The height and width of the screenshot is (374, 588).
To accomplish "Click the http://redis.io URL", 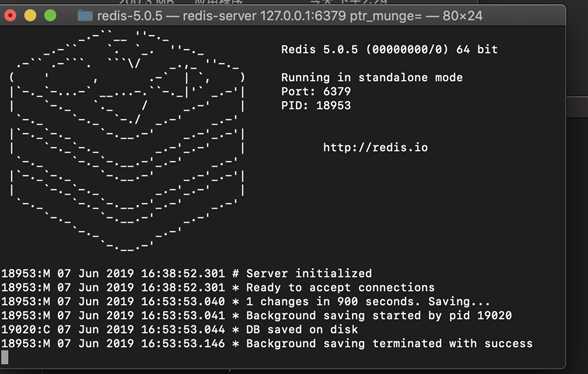I will click(x=375, y=147).
